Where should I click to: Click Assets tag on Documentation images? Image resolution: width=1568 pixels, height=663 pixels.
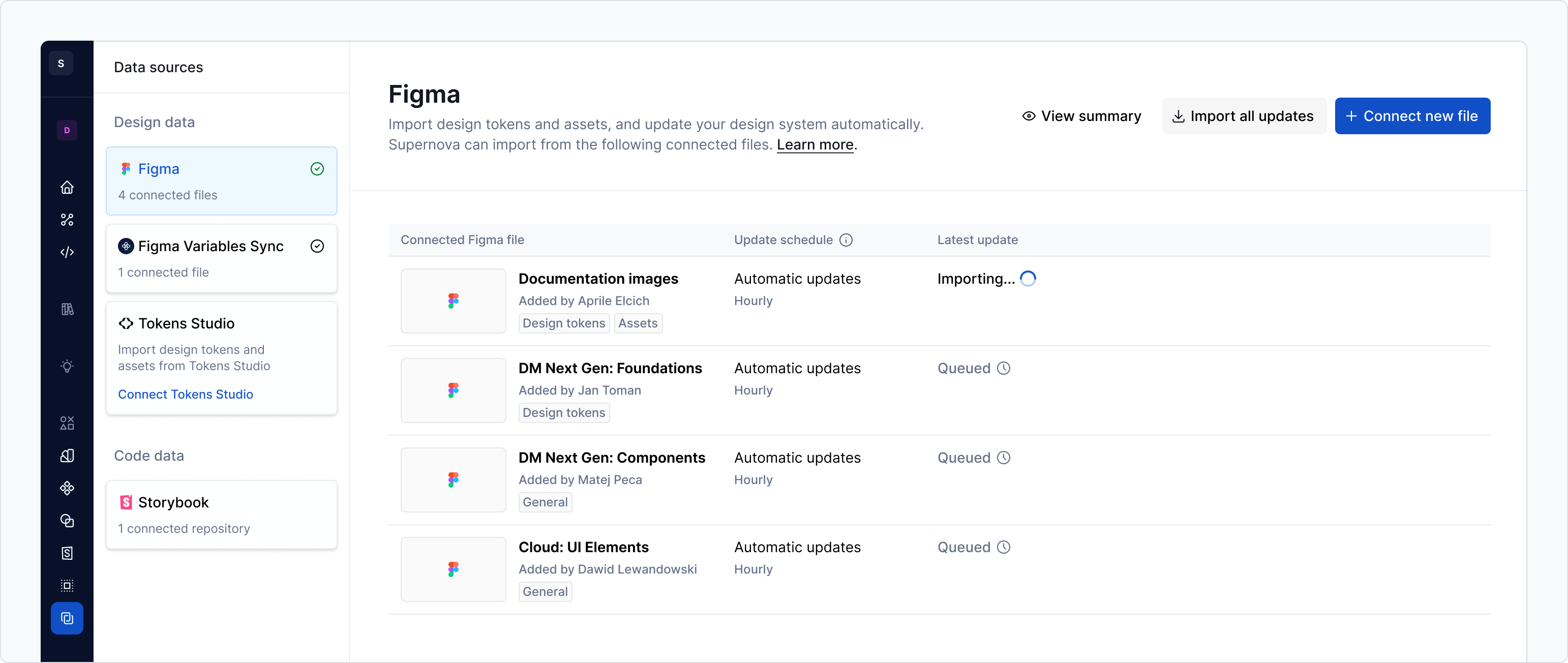click(638, 323)
